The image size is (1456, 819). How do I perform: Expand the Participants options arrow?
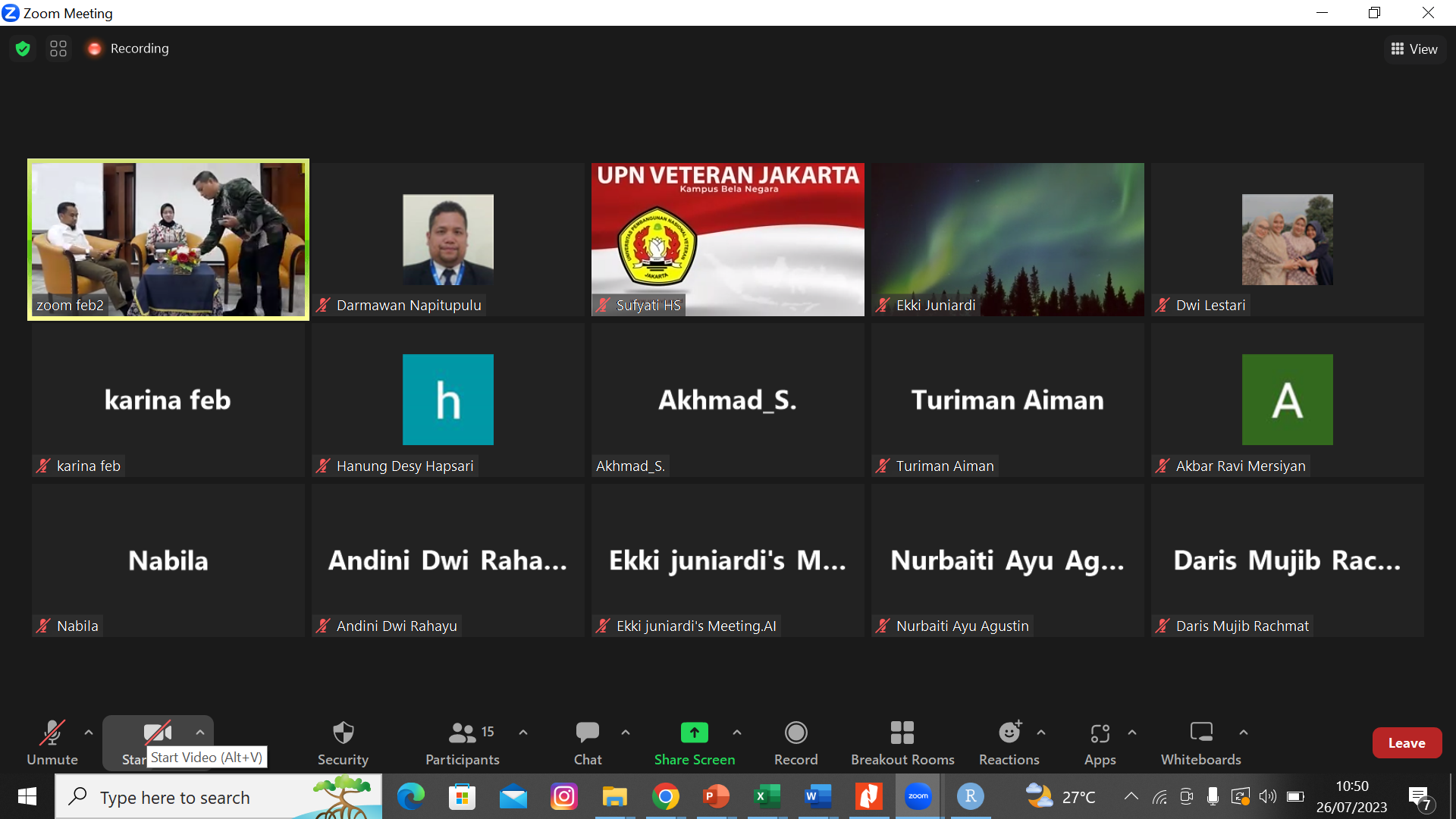point(523,733)
